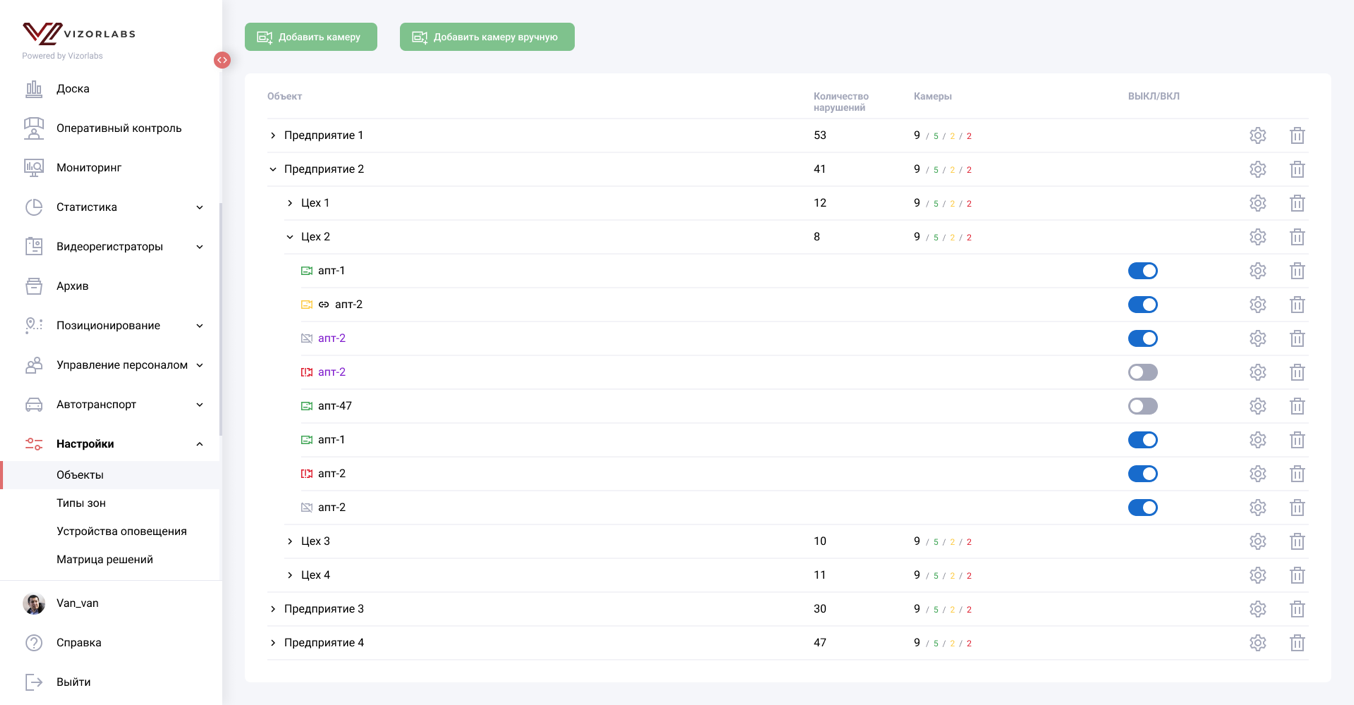Enable the апт-47 camera toggle
Viewport: 1354px width, 705px height.
[1143, 406]
